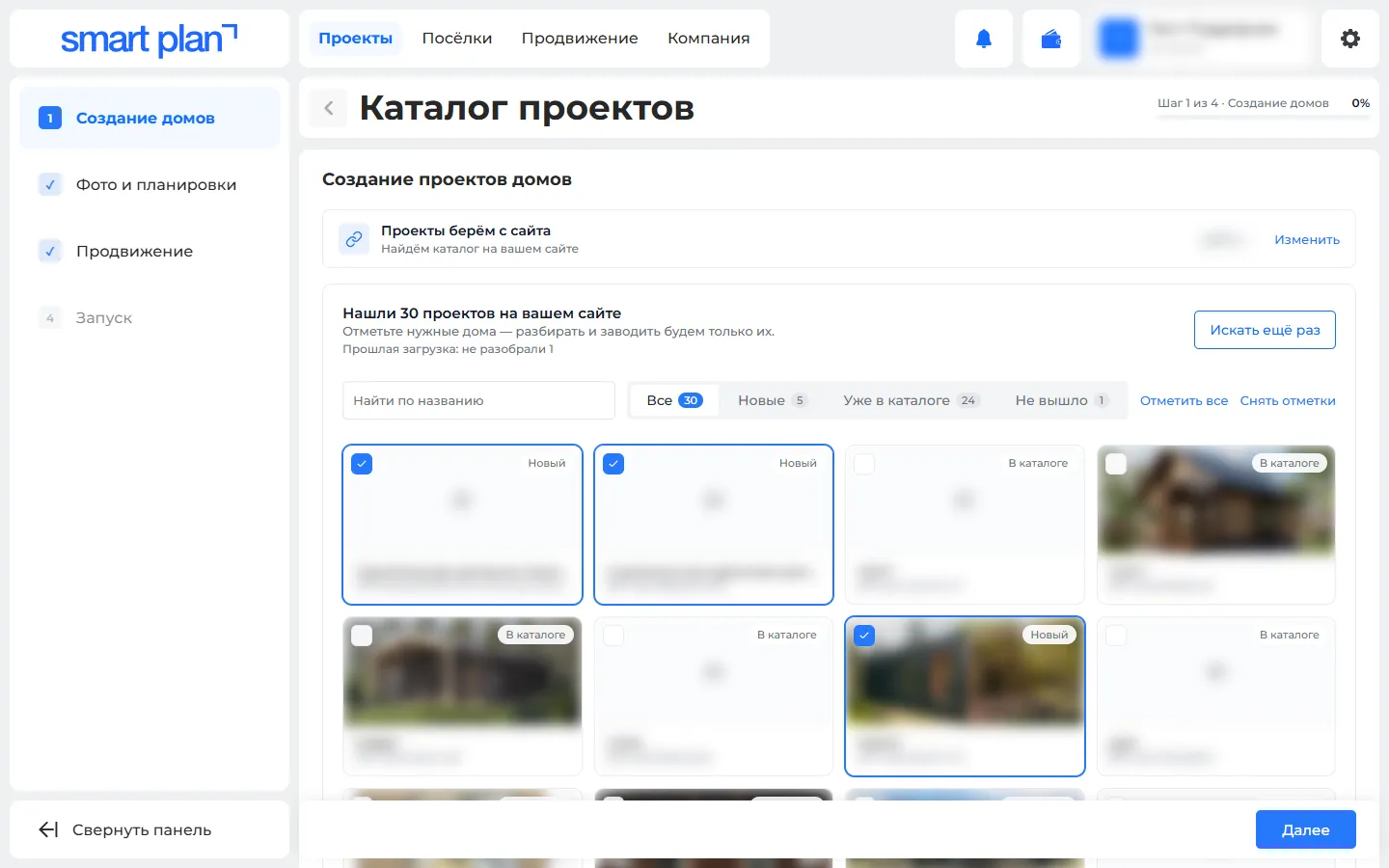Go to the Запуск step in the sidebar
Screen dimensions: 1389x868
point(150,317)
